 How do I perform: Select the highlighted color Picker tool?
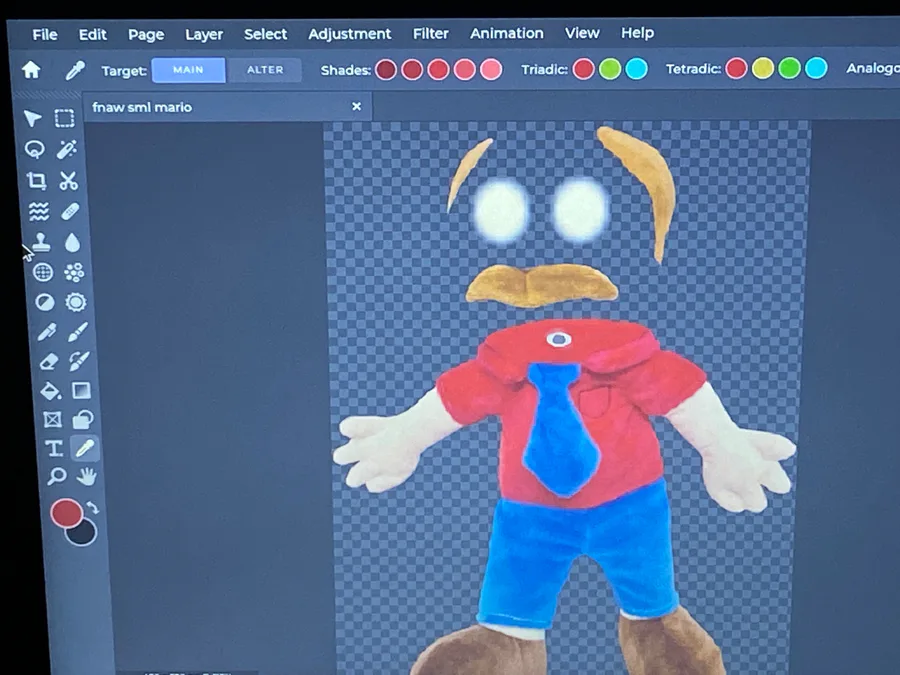(84, 448)
